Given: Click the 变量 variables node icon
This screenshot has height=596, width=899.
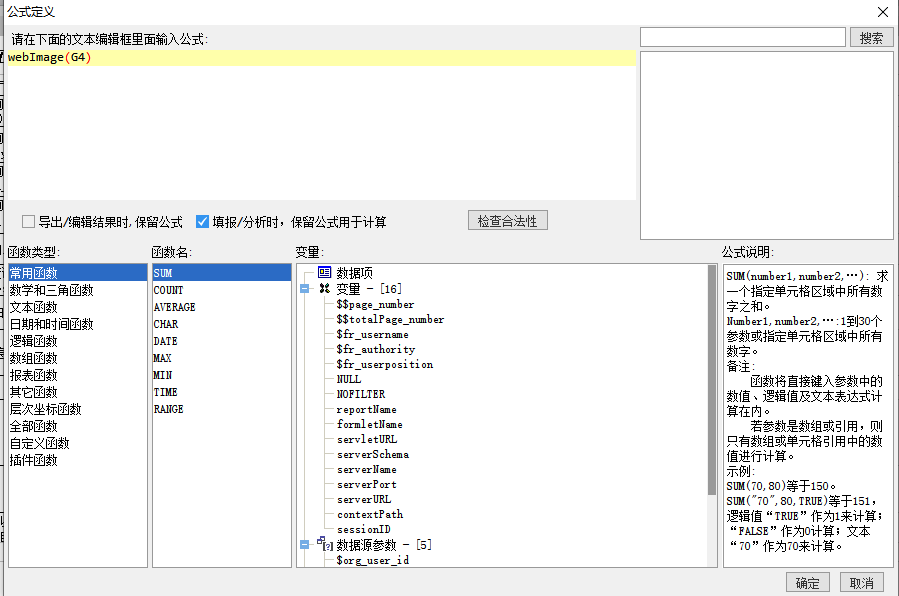Looking at the screenshot, I should click(322, 288).
